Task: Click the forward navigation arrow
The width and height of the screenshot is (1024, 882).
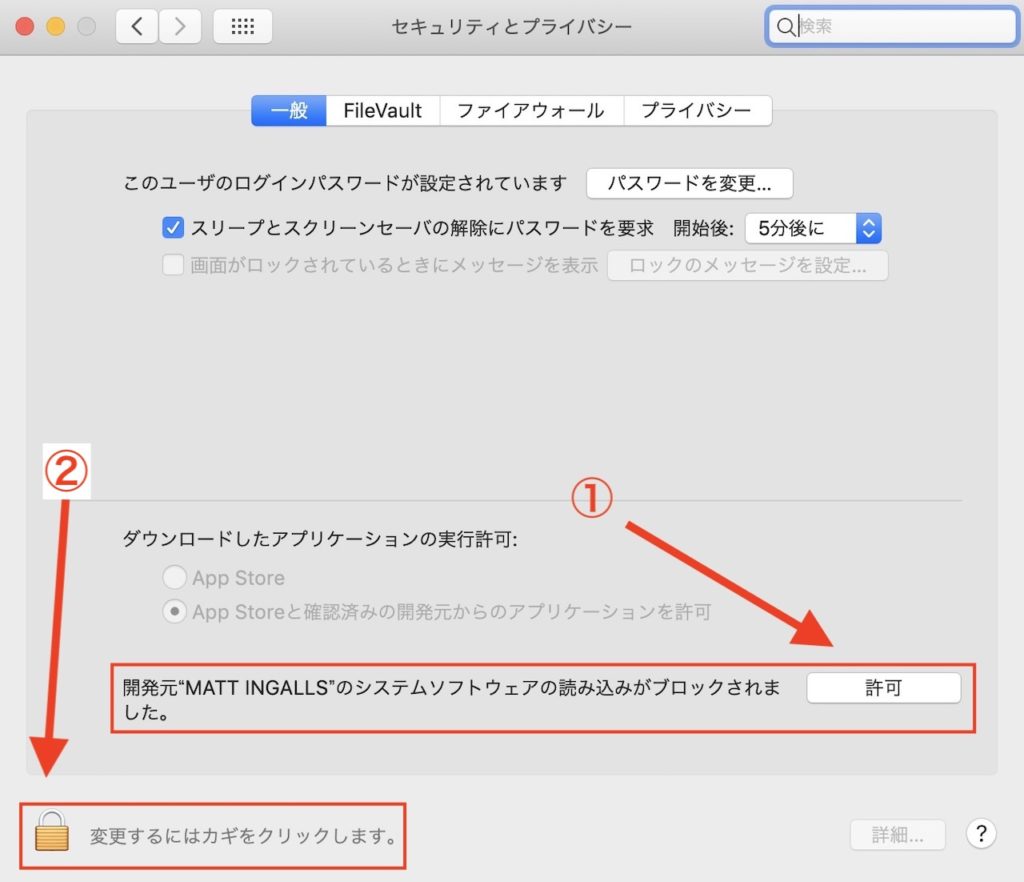Action: point(179,27)
